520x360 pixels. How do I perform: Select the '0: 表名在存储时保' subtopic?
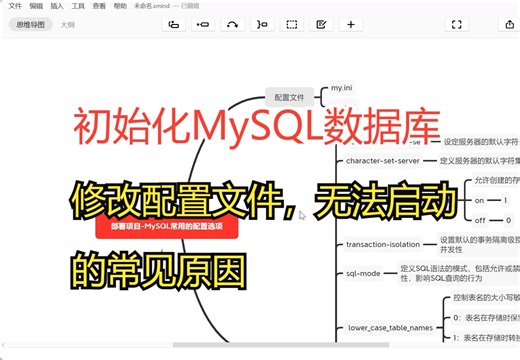pos(486,318)
